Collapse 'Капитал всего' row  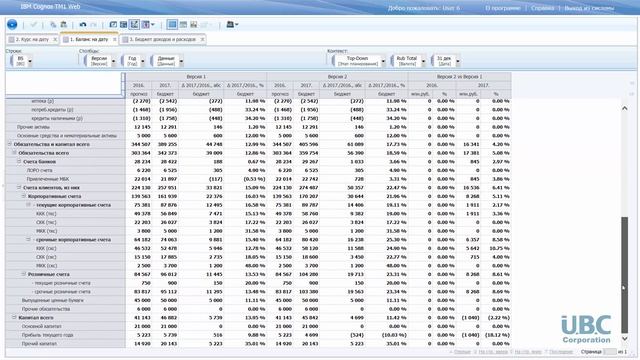14,317
